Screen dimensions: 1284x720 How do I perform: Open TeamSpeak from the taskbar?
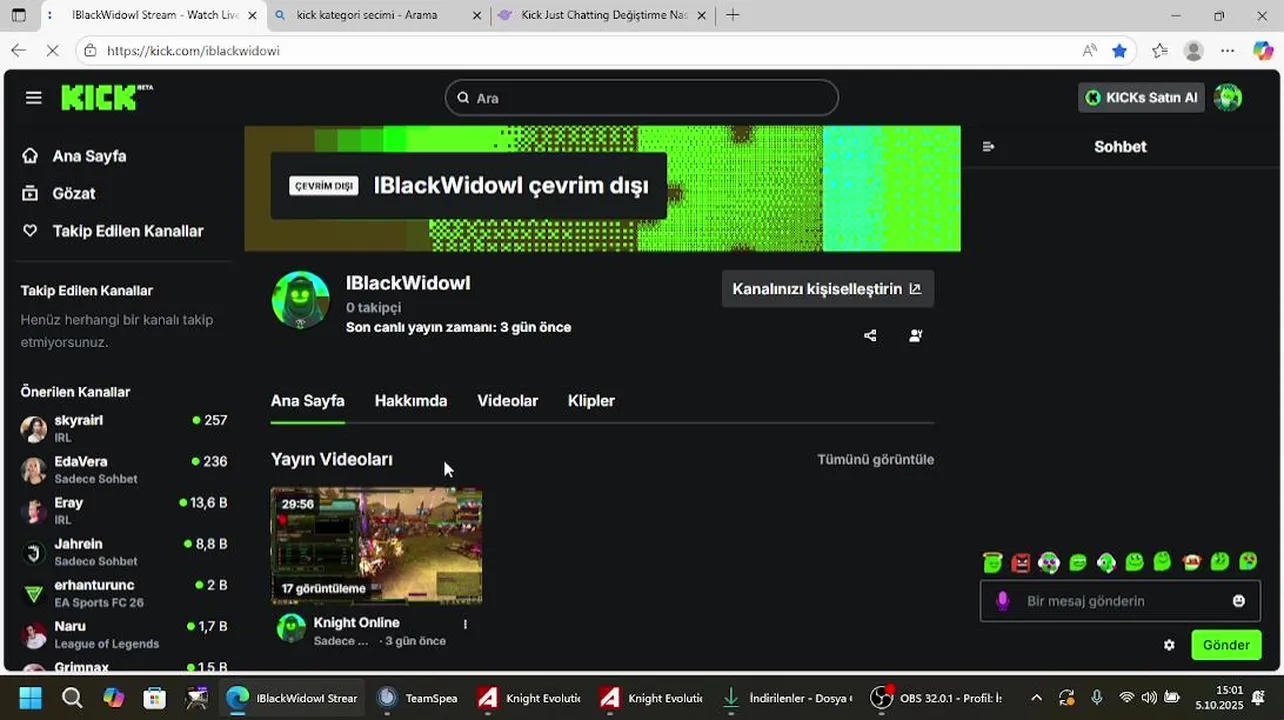click(418, 698)
